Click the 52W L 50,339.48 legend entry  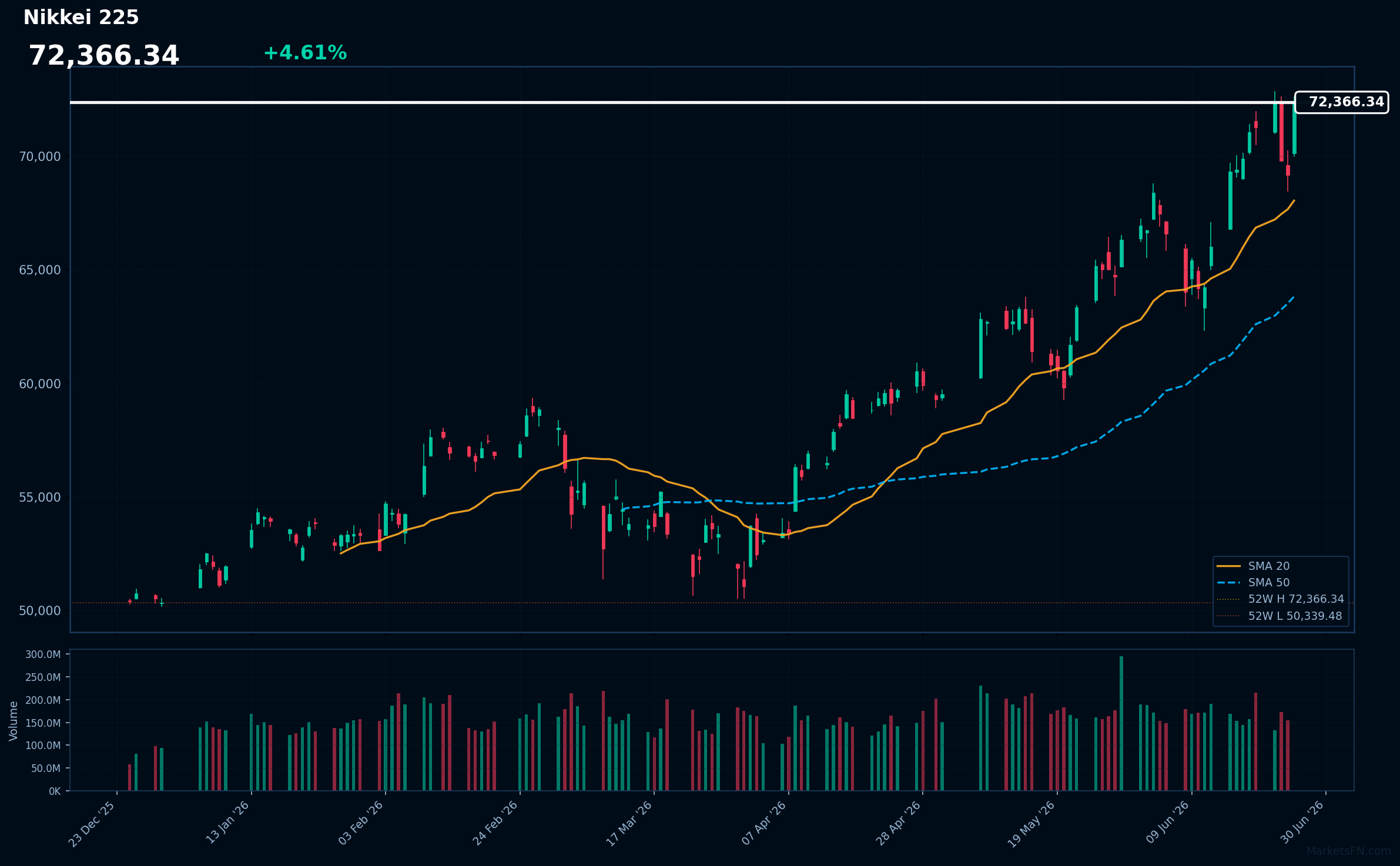(x=1279, y=616)
